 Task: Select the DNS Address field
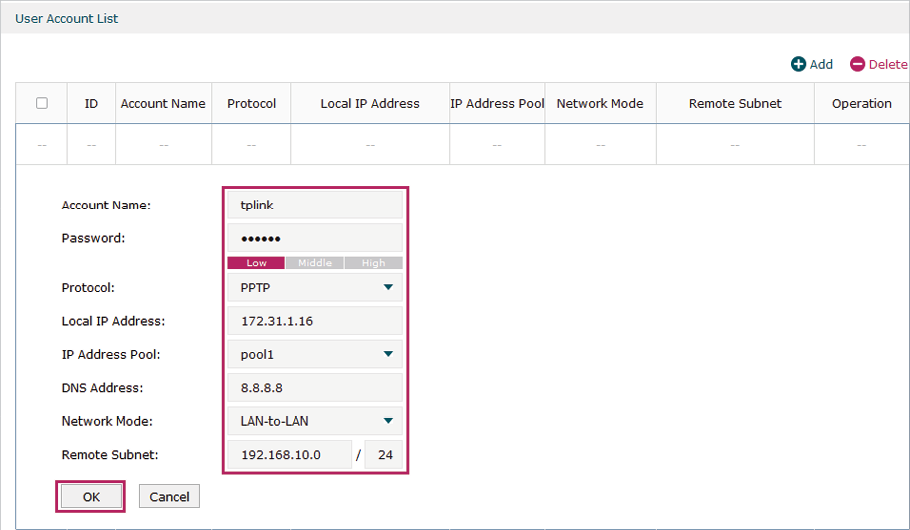pos(315,388)
